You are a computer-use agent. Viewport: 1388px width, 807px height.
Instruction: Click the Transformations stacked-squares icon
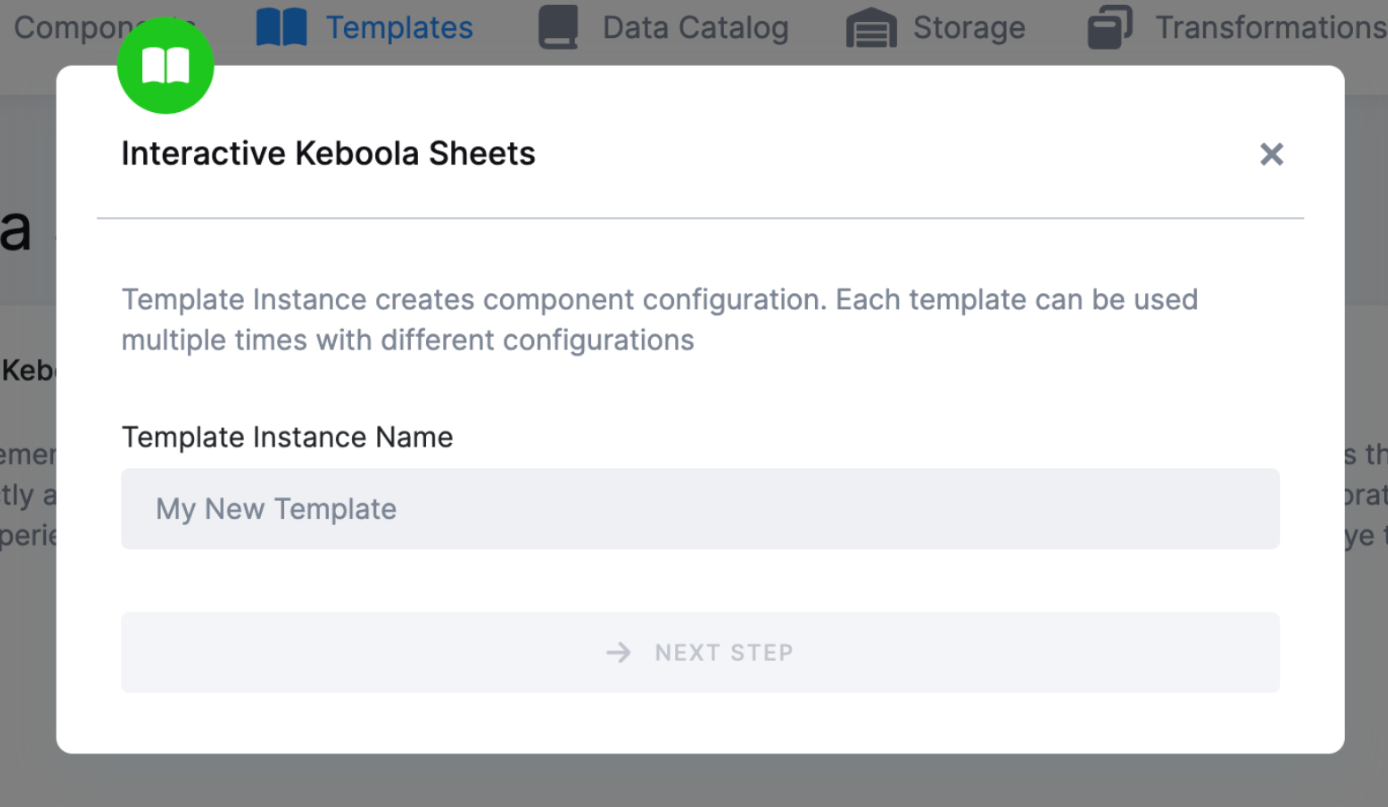1110,28
